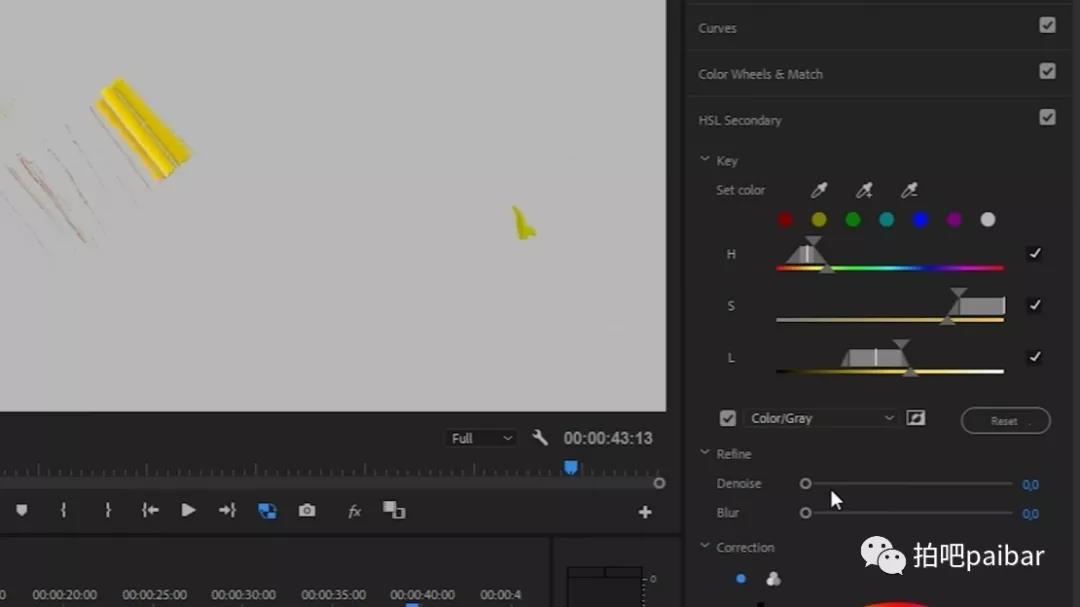Open the Color/Gray mask view dropdown

tap(820, 418)
